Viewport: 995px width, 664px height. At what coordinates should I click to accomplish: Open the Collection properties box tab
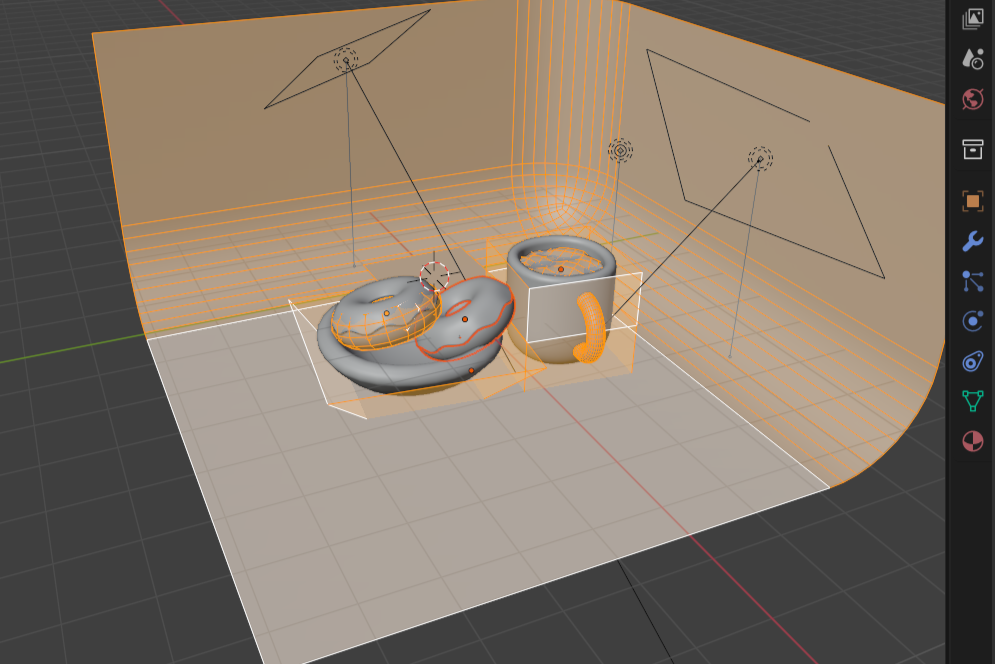972,149
